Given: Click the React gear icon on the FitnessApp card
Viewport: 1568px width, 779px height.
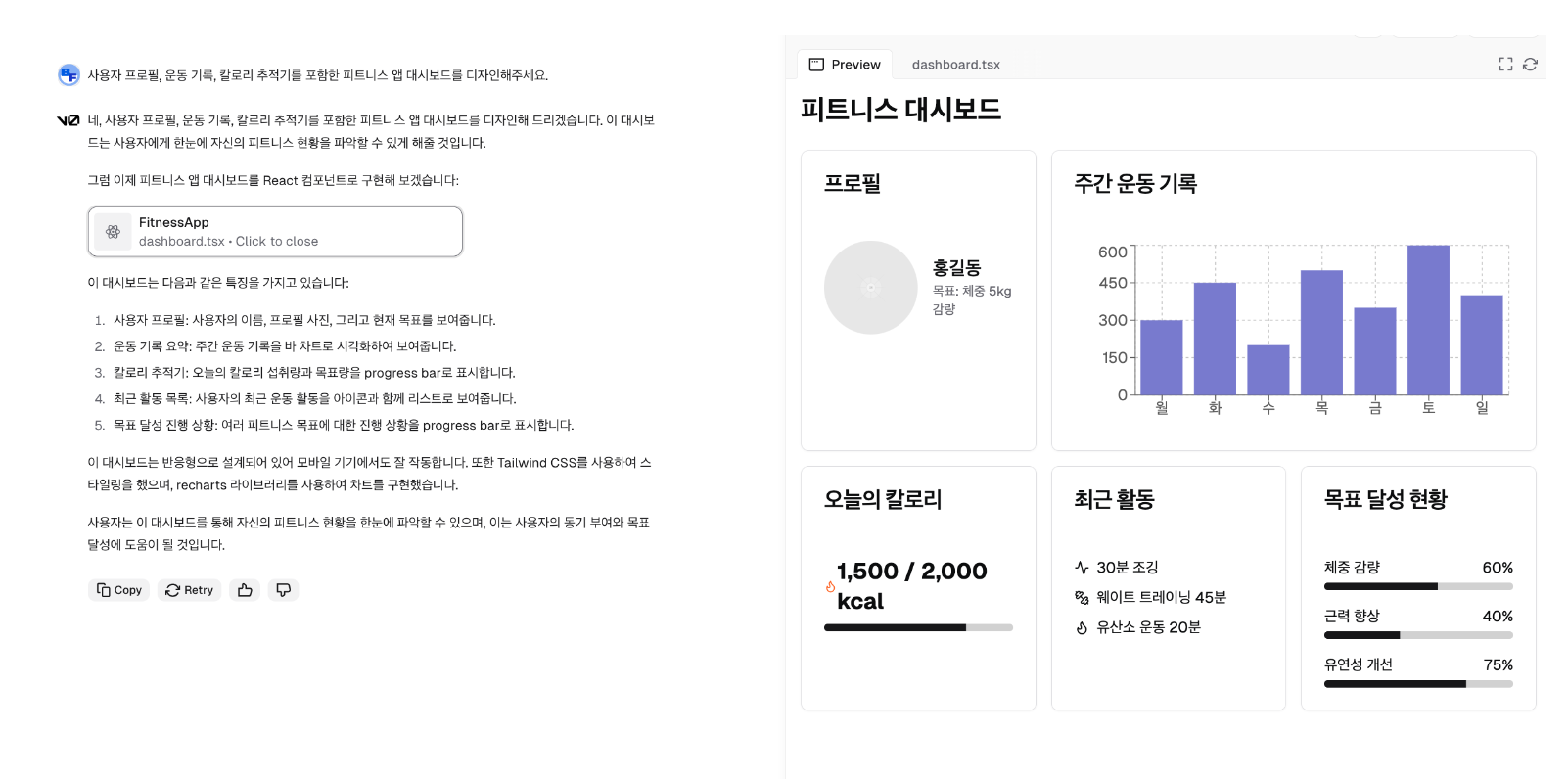Looking at the screenshot, I should 113,232.
